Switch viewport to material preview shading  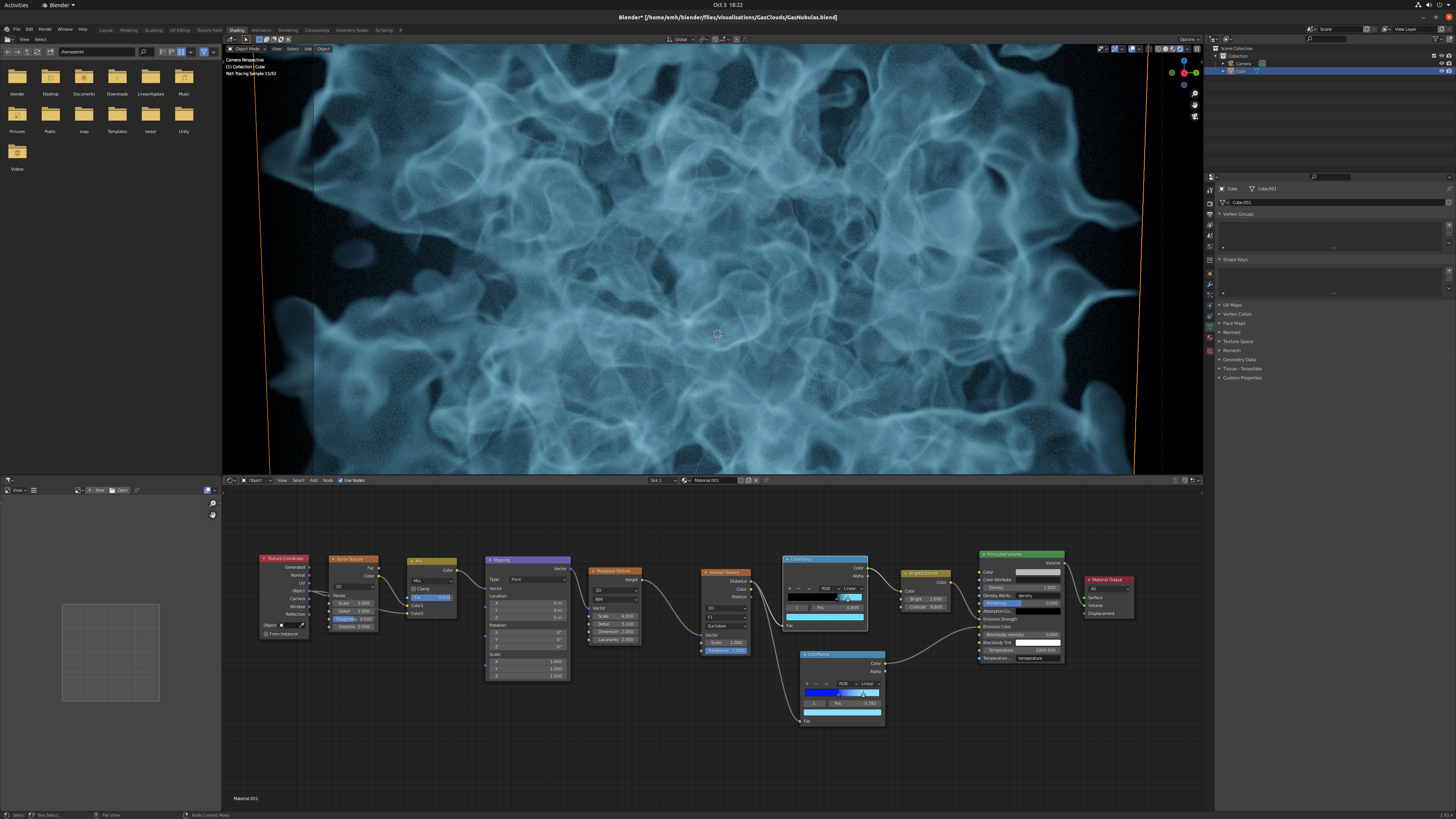pyautogui.click(x=1173, y=49)
